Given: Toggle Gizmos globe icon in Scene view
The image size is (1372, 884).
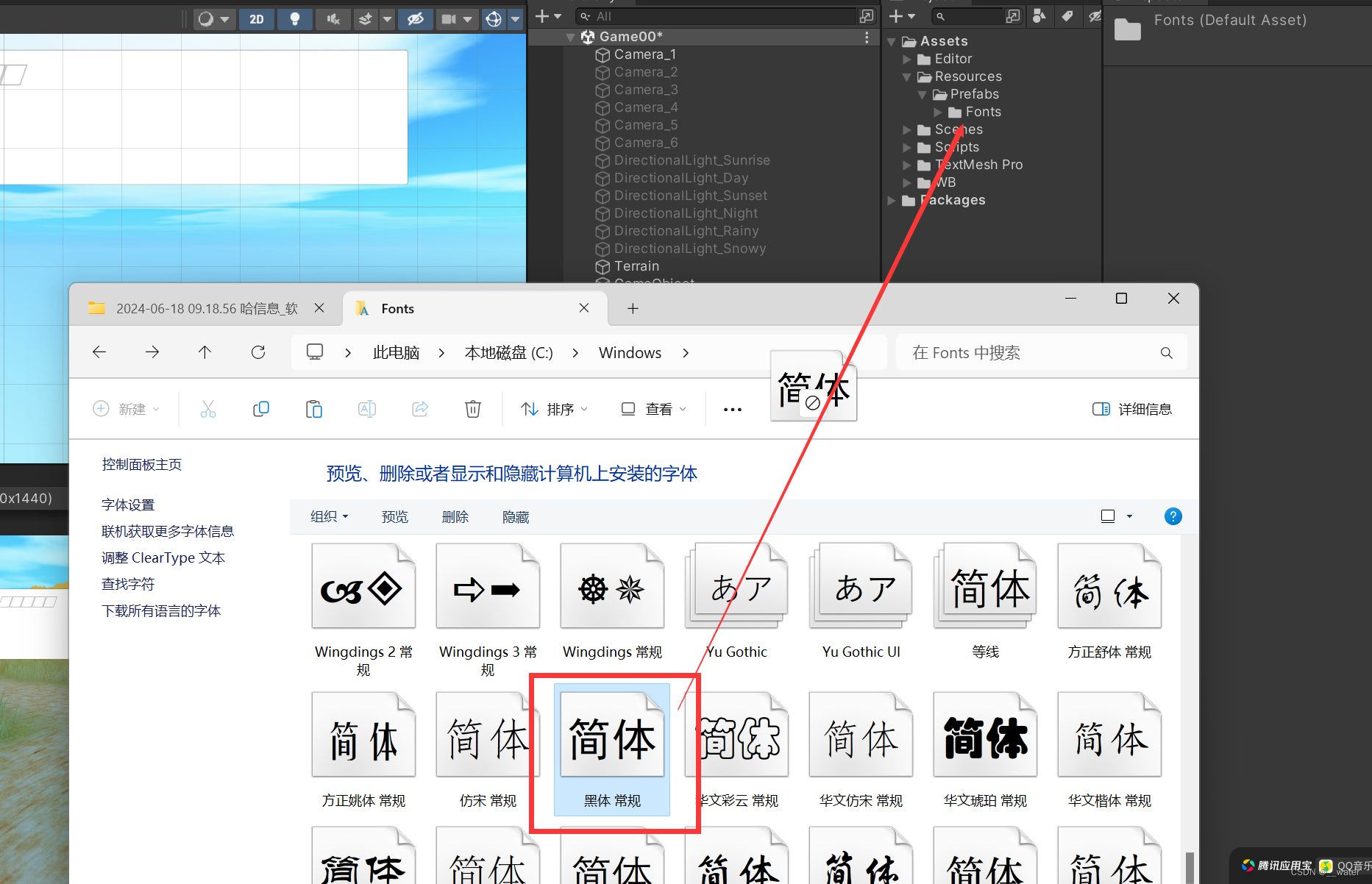Looking at the screenshot, I should 494,19.
